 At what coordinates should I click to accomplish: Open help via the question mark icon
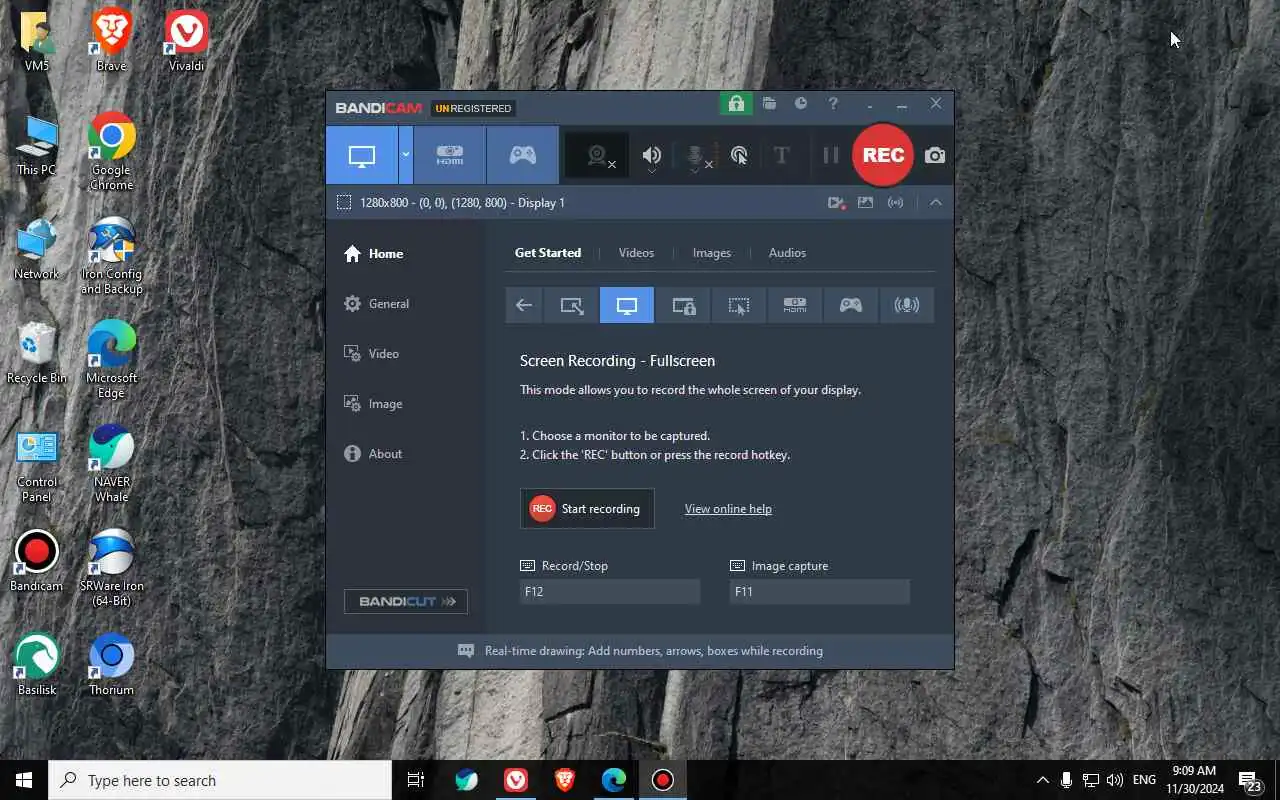click(833, 103)
